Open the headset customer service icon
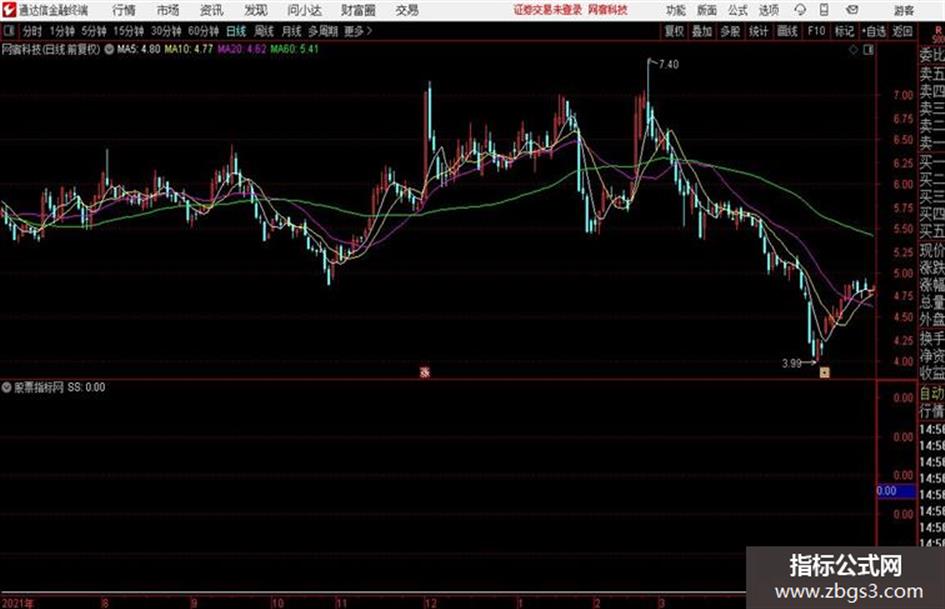This screenshot has height=609, width=945. pos(800,10)
